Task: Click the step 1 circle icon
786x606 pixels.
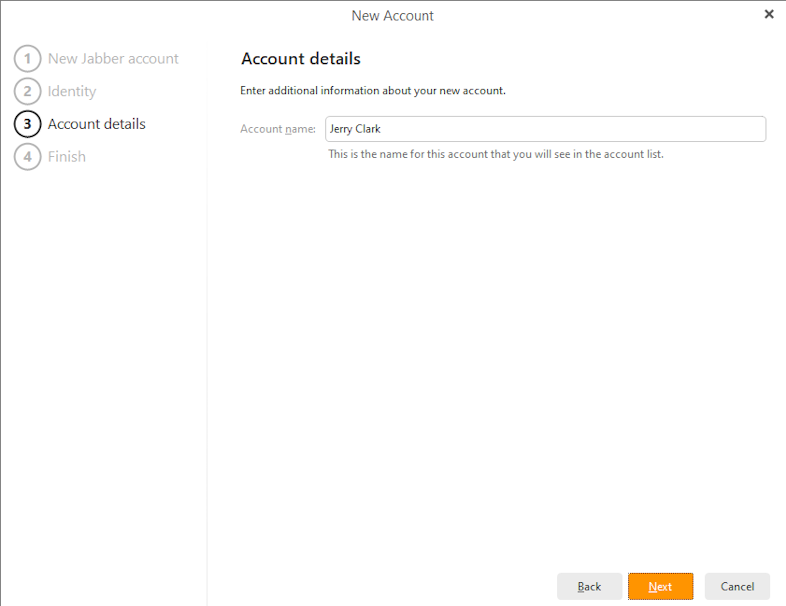Action: tap(27, 59)
